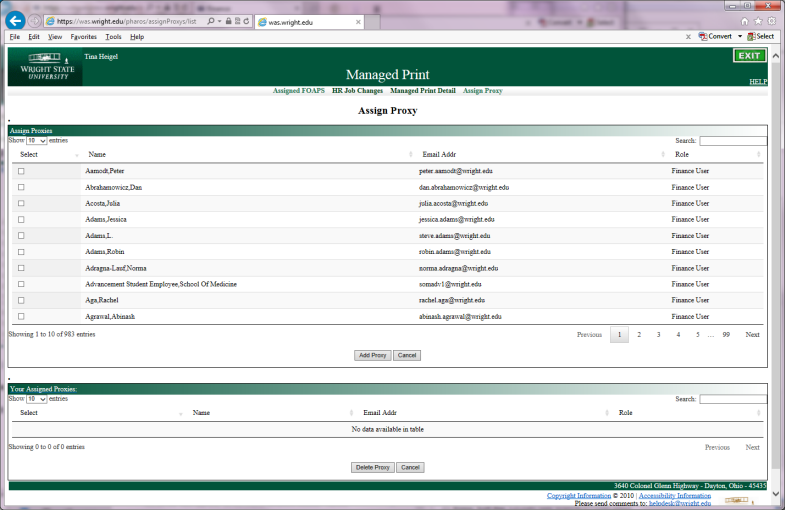The image size is (785, 510).
Task: Click the refresh icon in address bar
Action: 246,22
